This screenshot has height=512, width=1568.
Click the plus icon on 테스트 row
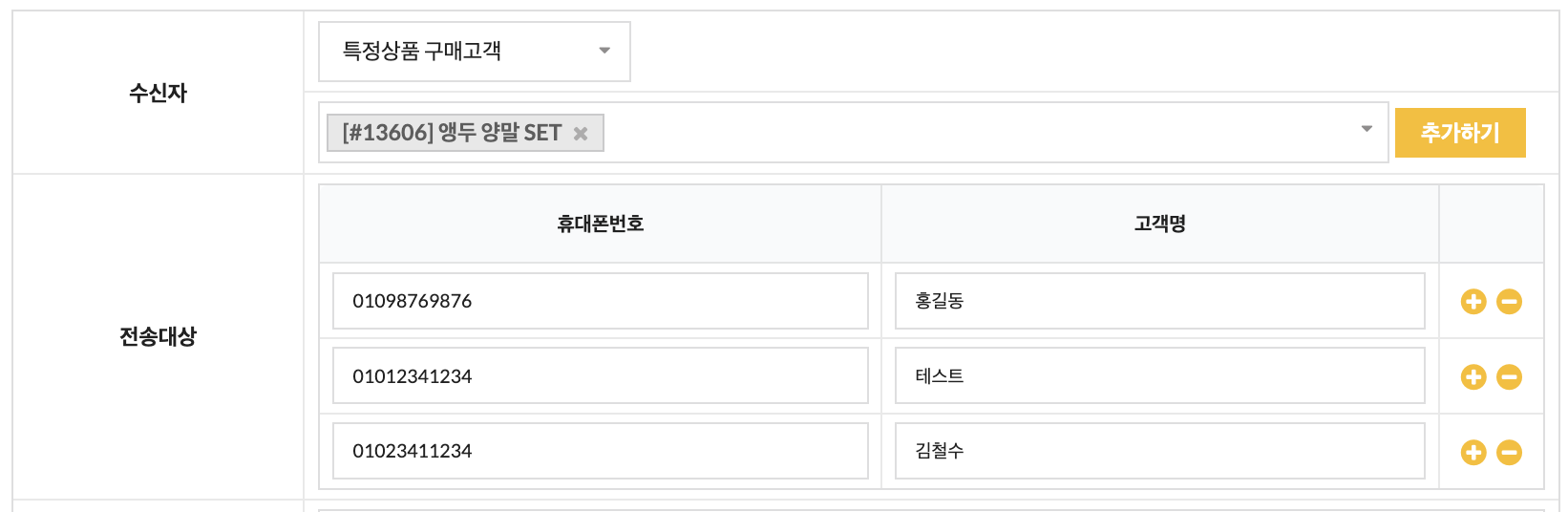1473,377
